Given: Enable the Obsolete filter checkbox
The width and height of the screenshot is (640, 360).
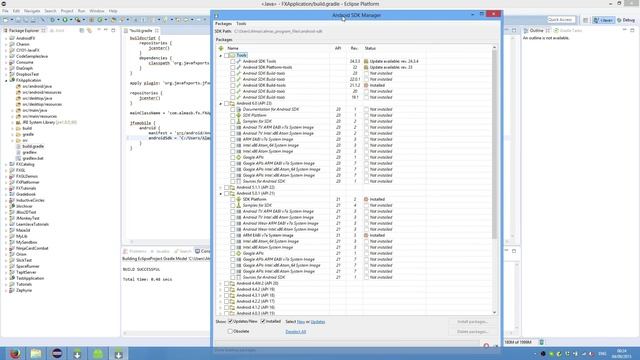Looking at the screenshot, I should 230,331.
